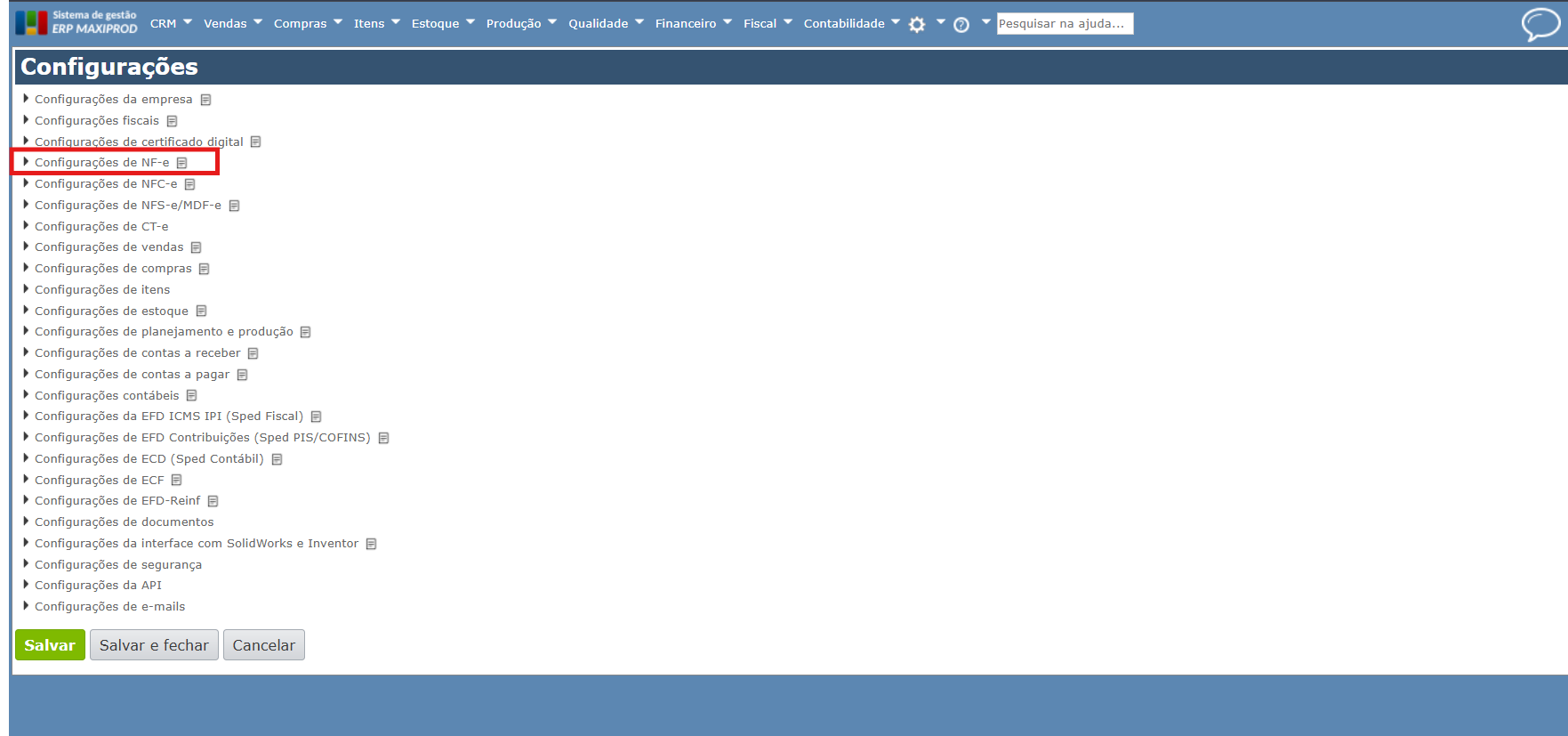Open the Fiscal menu

[768, 24]
